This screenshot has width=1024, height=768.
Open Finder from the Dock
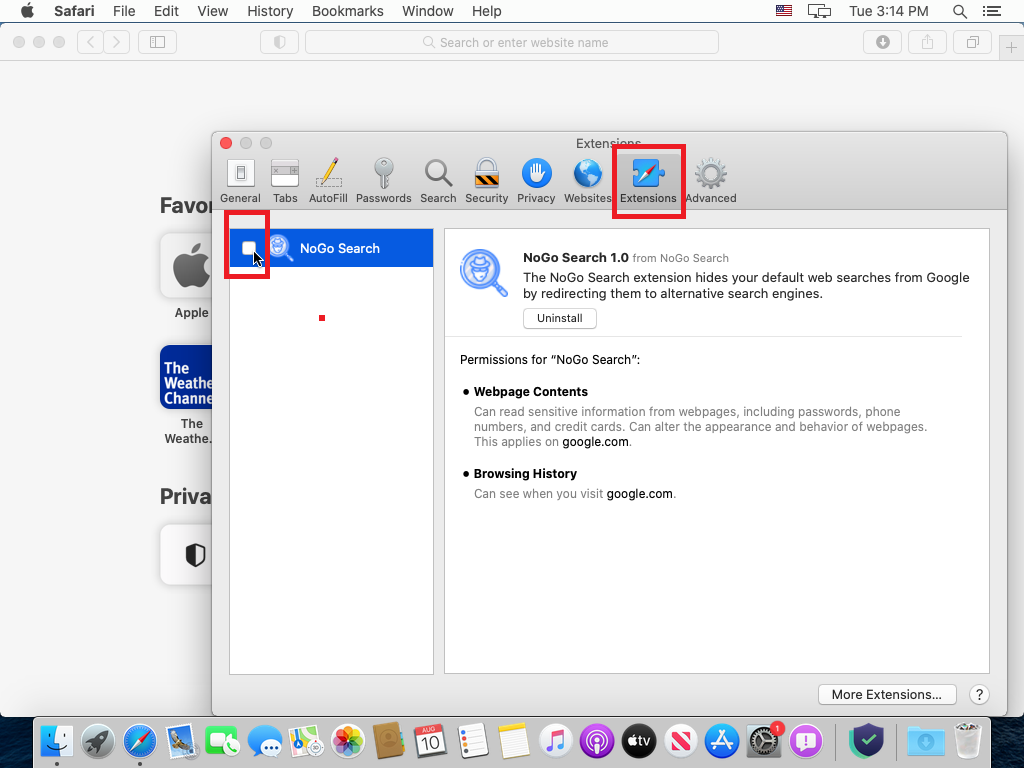click(x=57, y=742)
